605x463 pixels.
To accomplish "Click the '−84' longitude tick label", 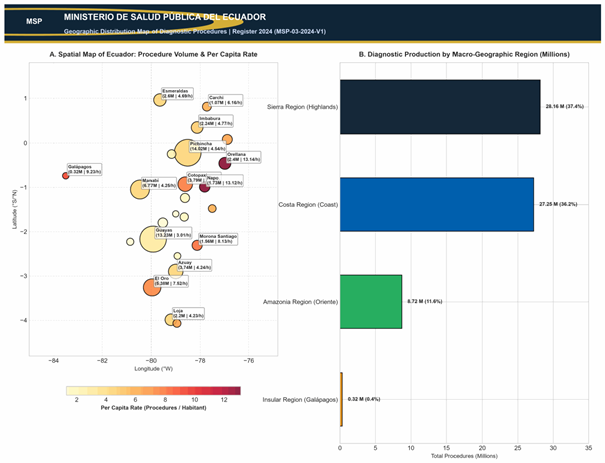I will 53,361.
